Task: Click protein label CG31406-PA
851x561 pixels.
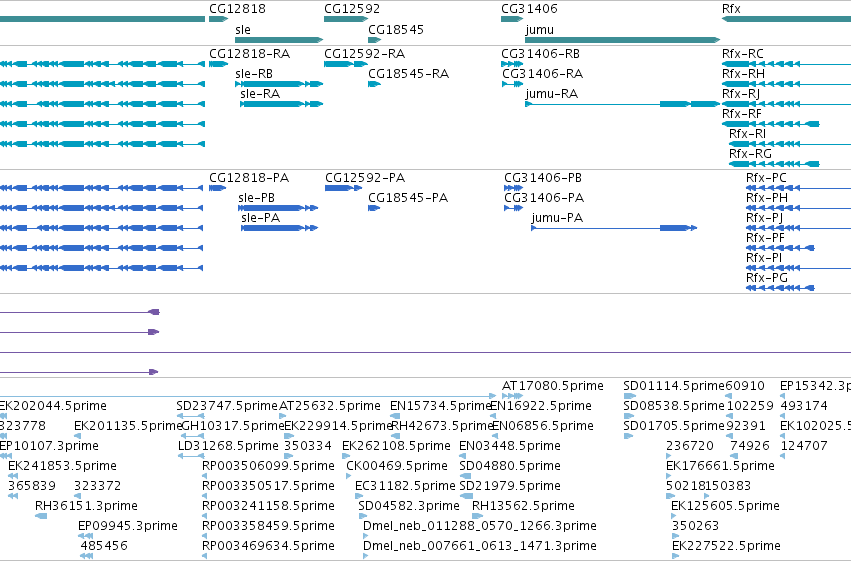Action: [544, 197]
